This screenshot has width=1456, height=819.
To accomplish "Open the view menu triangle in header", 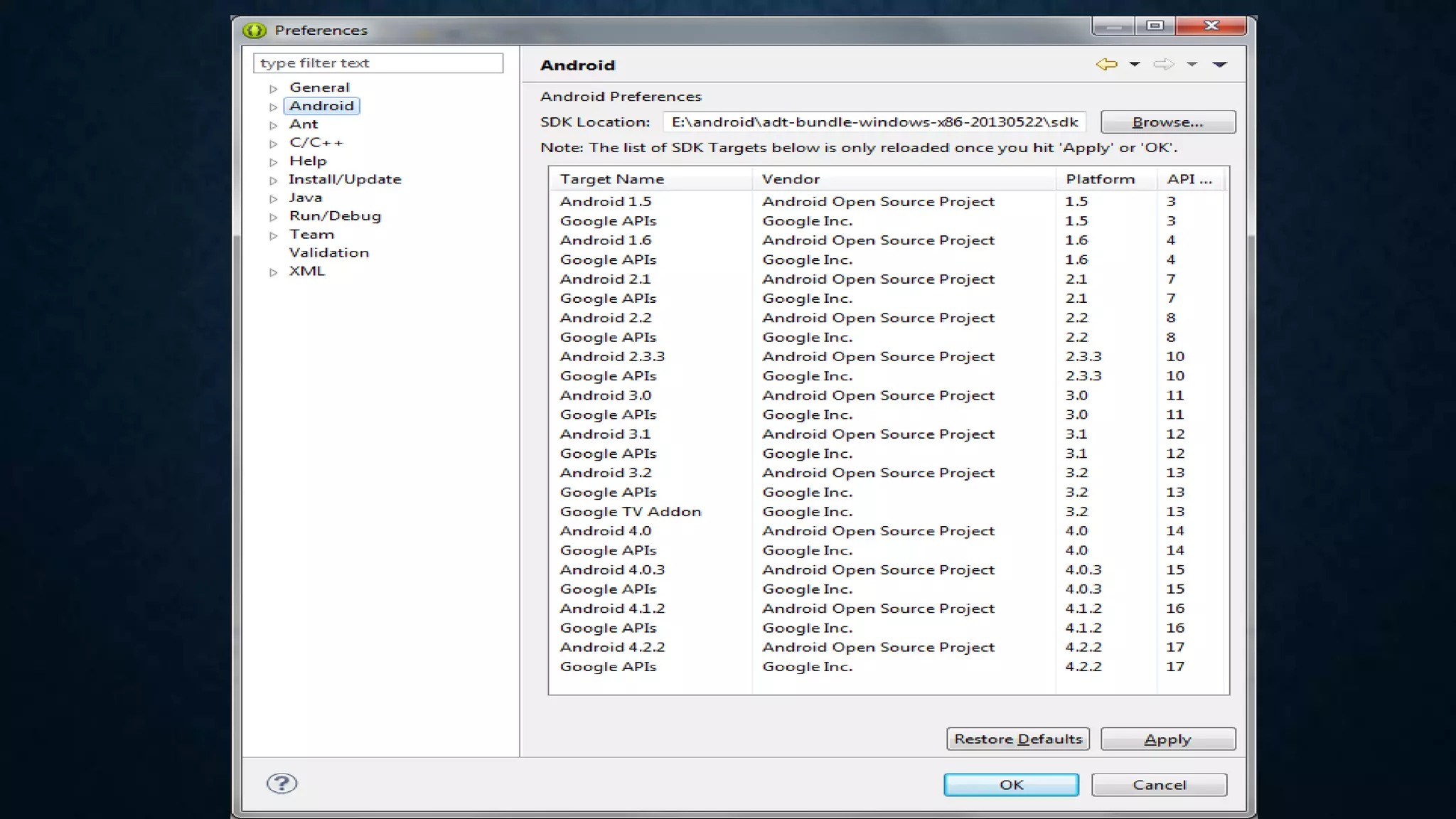I will tap(1220, 65).
